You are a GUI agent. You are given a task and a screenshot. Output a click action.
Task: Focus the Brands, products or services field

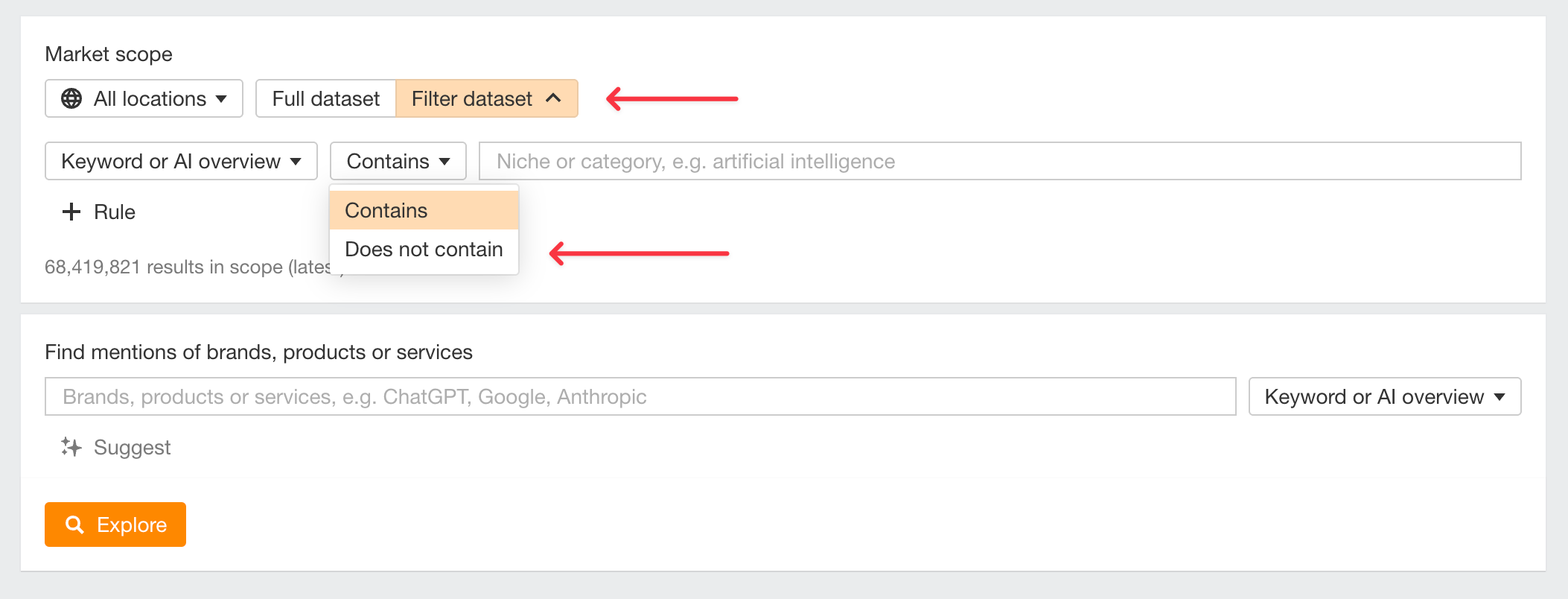640,396
